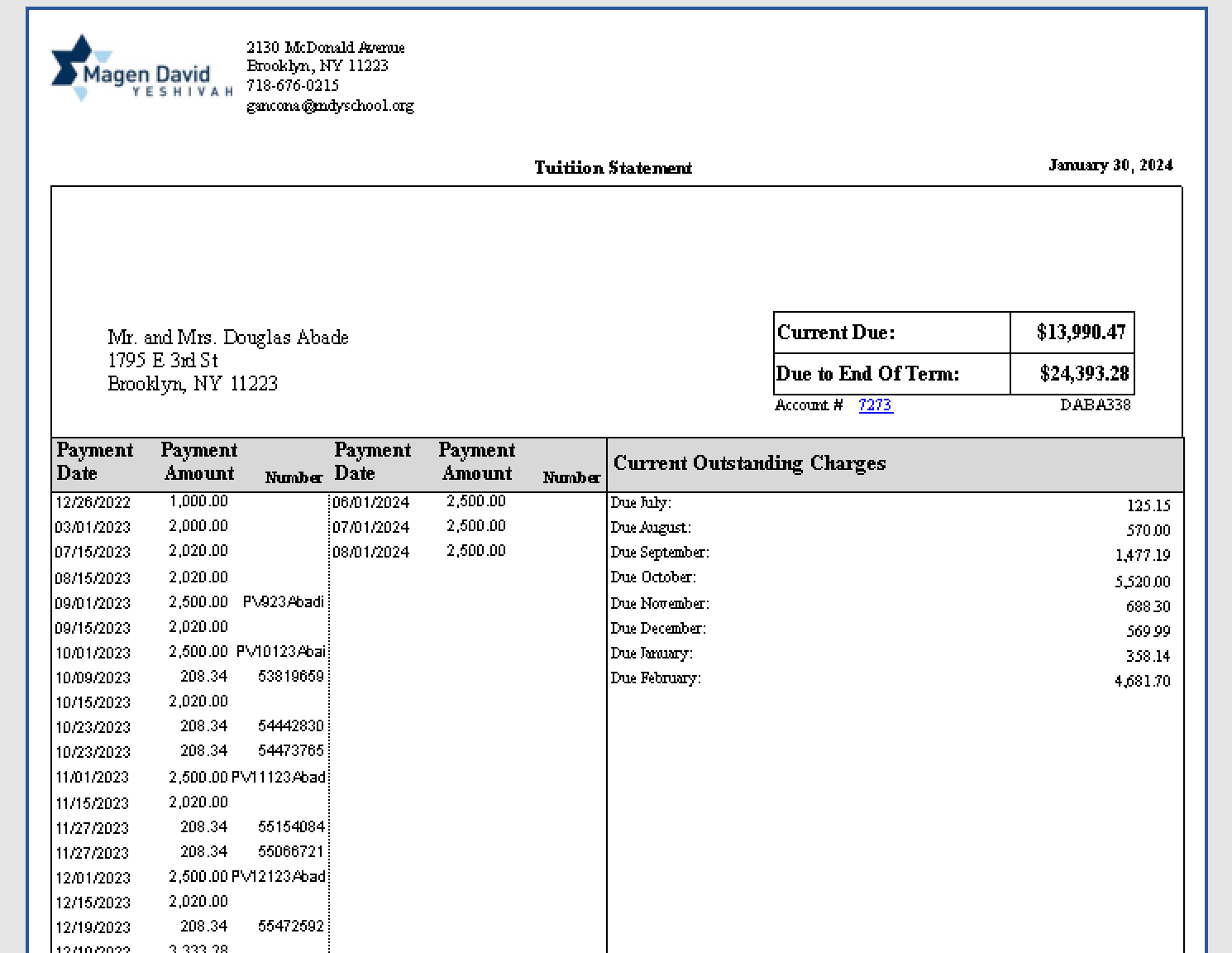The image size is (1232, 953).
Task: Click payment date 12/26/2022
Action: pos(93,502)
